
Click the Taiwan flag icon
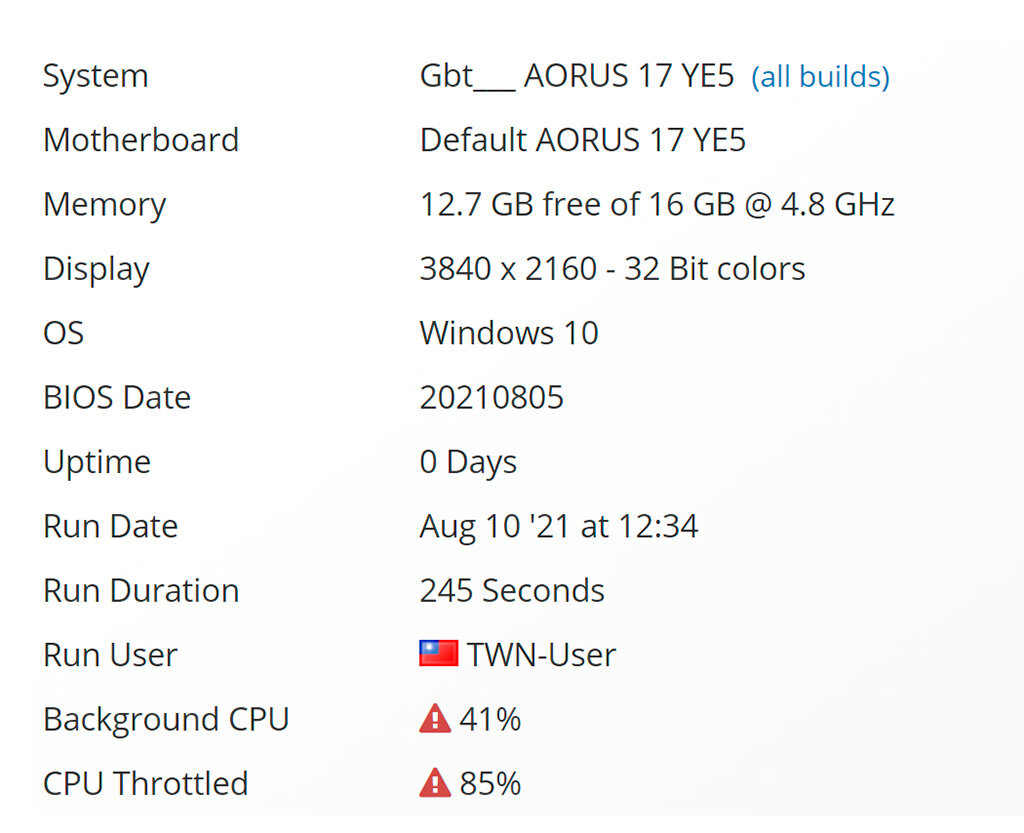coord(438,654)
